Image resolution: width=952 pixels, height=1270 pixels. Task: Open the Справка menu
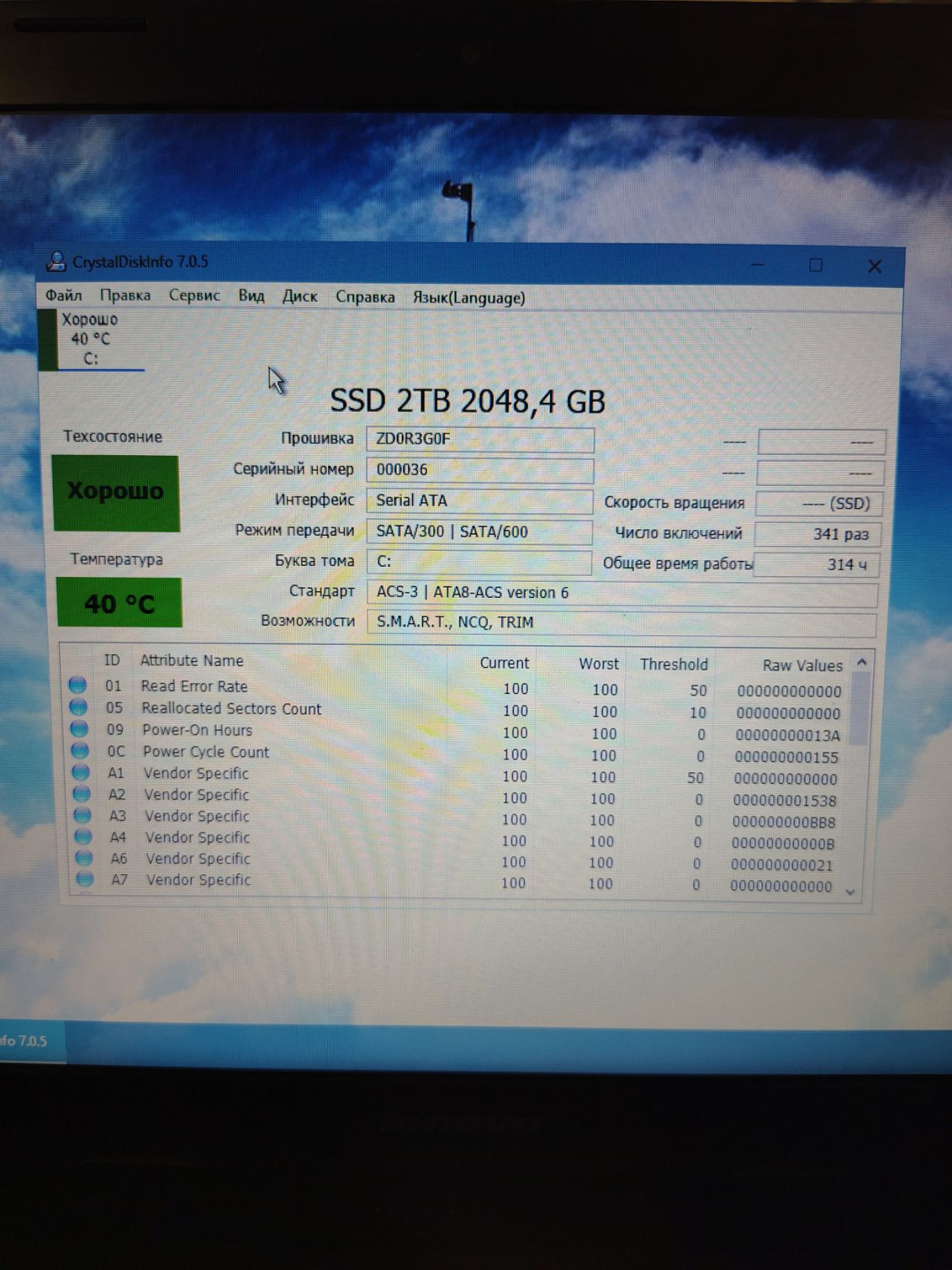tap(365, 297)
